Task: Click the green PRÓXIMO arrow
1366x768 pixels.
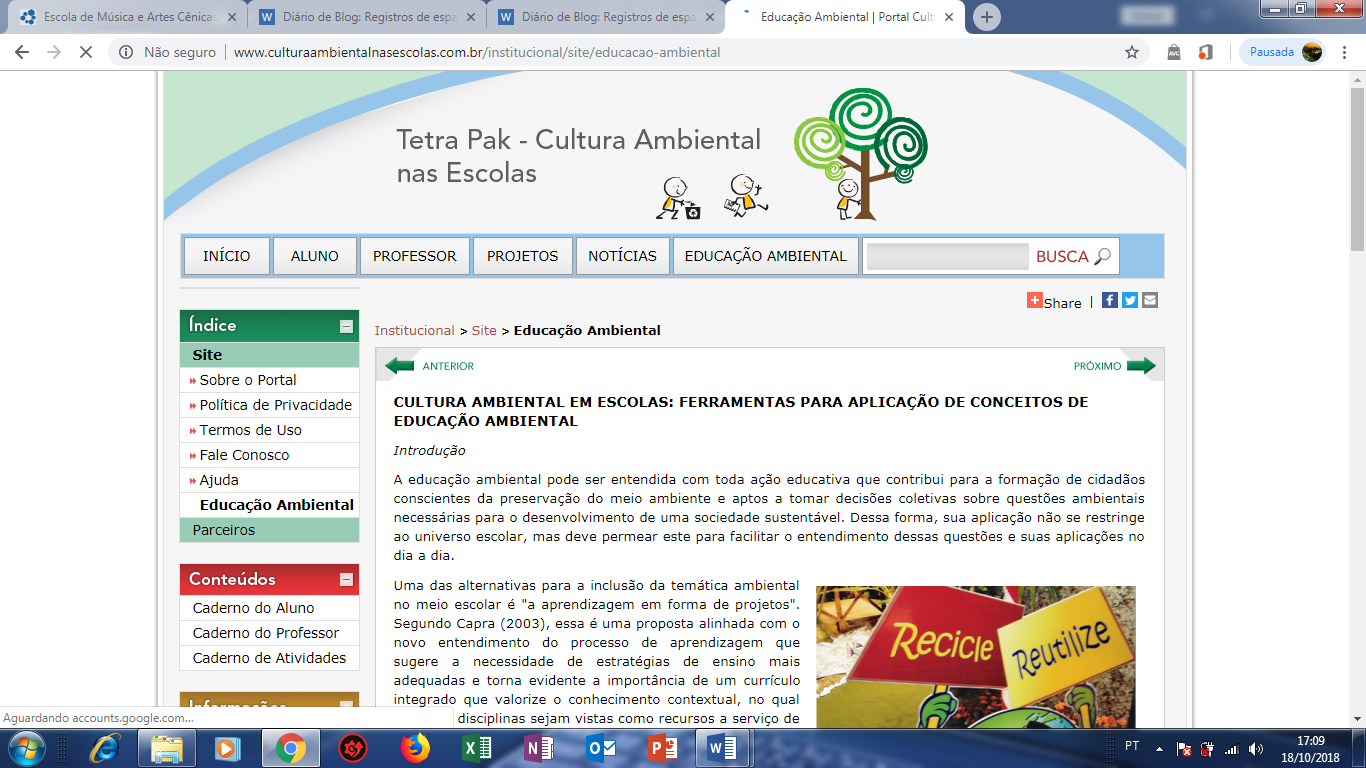Action: click(1140, 366)
